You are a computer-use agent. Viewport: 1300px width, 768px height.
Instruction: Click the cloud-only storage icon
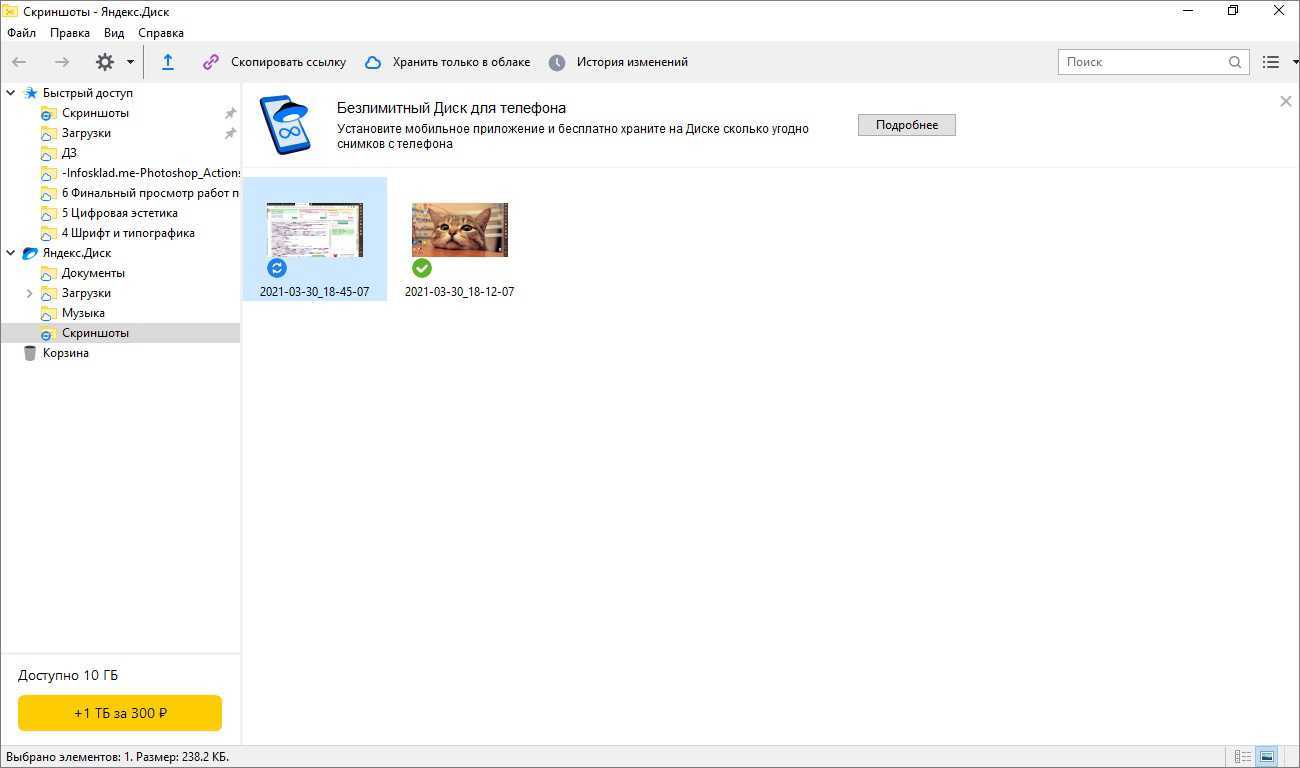click(373, 62)
